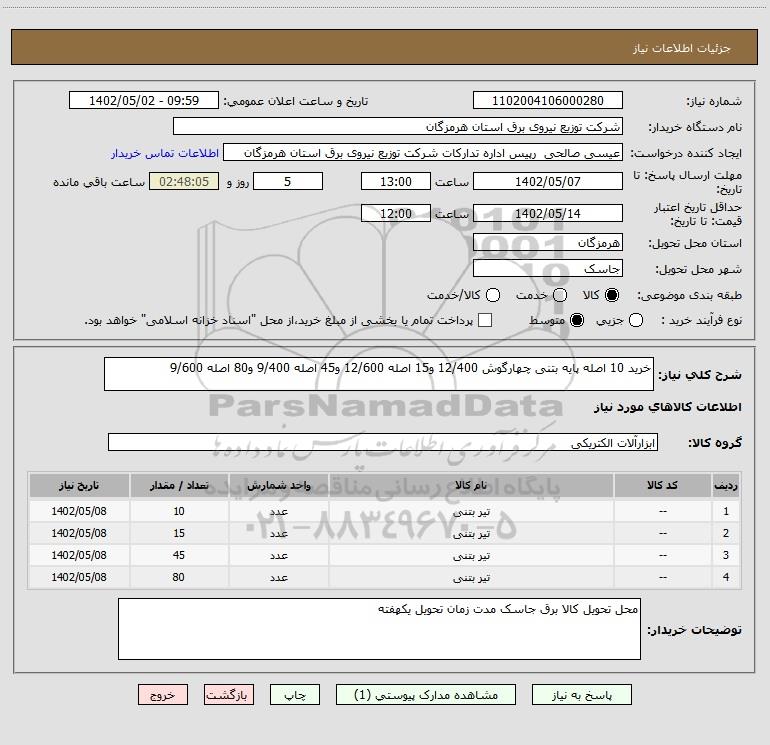
Task: Click the توضیحات خریدار text area
Action: (379, 629)
